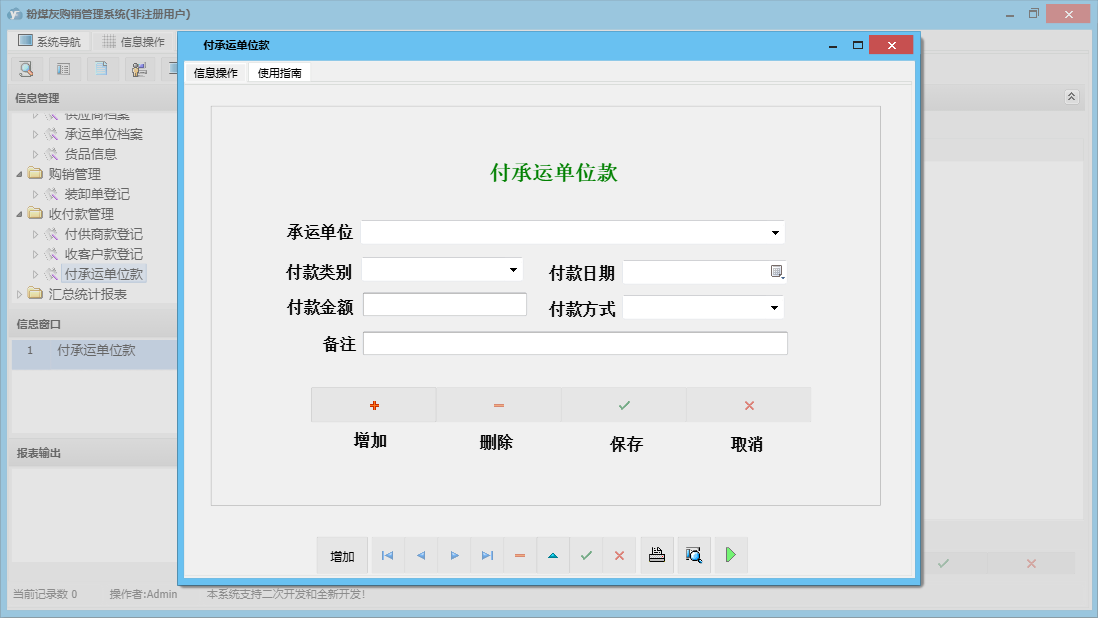Open print preview via magnifier icon
The image size is (1098, 618).
click(x=694, y=555)
